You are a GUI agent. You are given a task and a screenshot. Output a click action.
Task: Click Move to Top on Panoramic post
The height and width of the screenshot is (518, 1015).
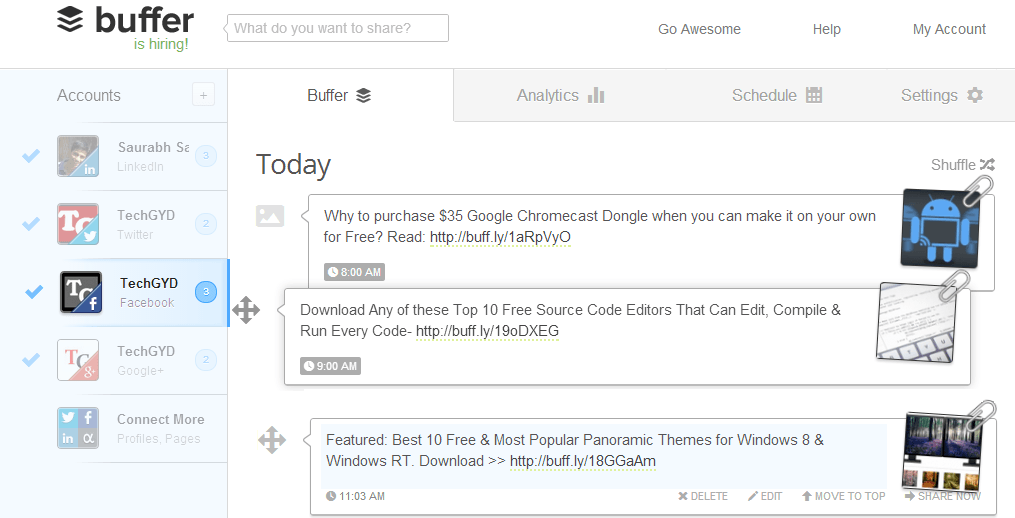click(843, 496)
